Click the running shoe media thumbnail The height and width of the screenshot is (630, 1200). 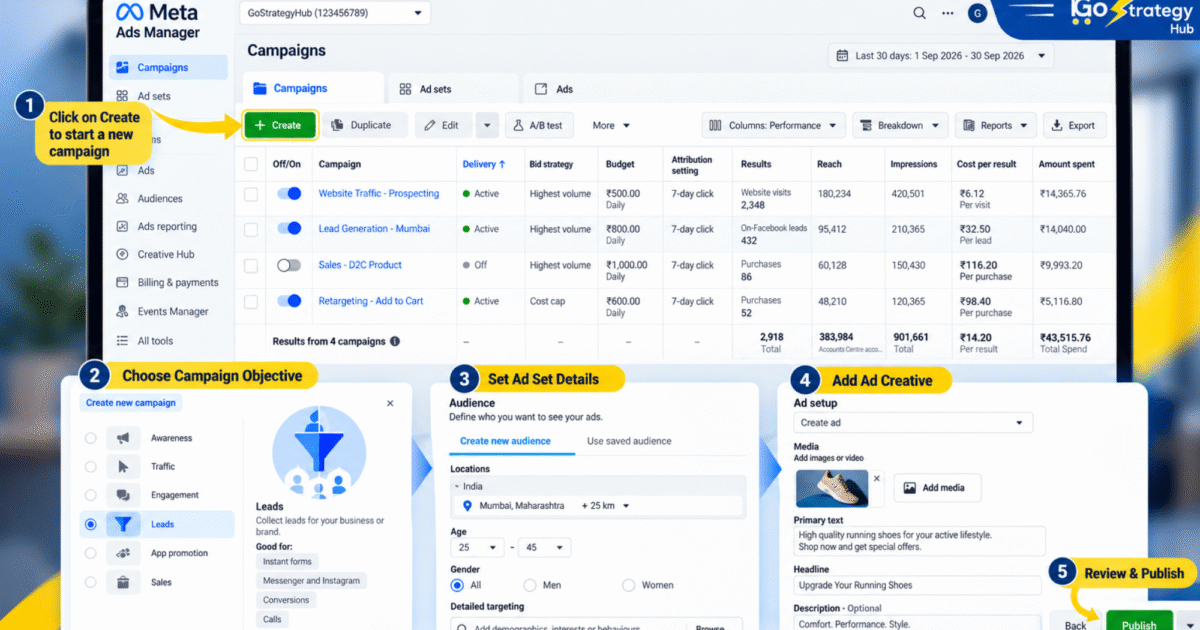833,488
